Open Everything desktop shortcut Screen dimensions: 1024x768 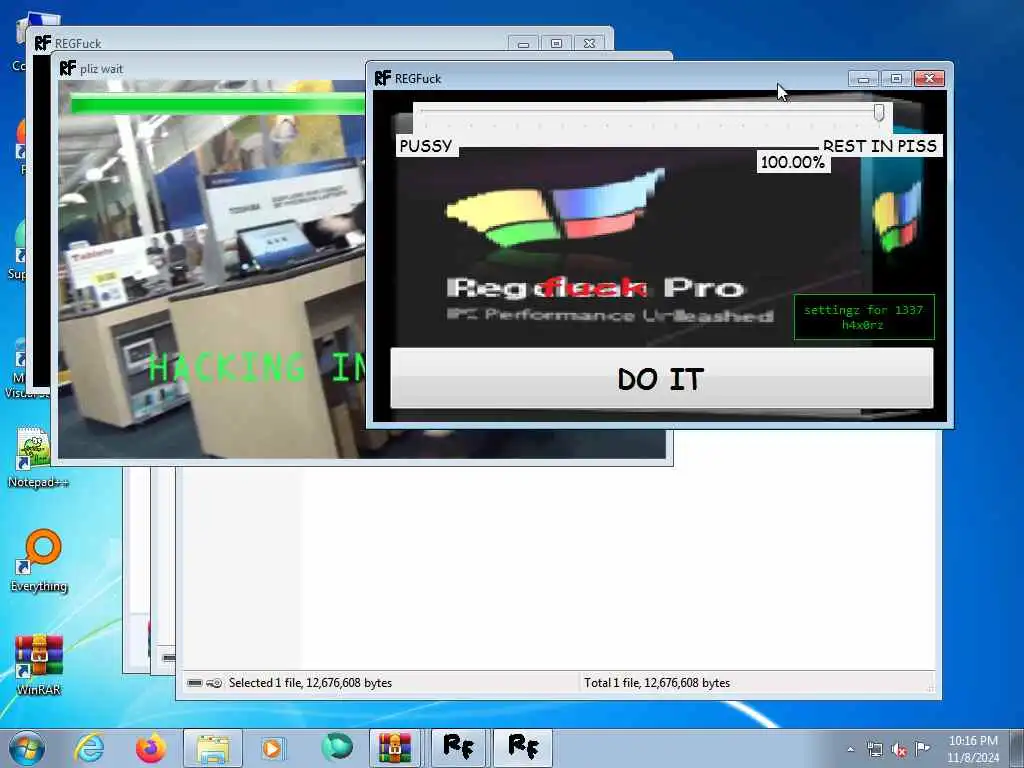39,560
